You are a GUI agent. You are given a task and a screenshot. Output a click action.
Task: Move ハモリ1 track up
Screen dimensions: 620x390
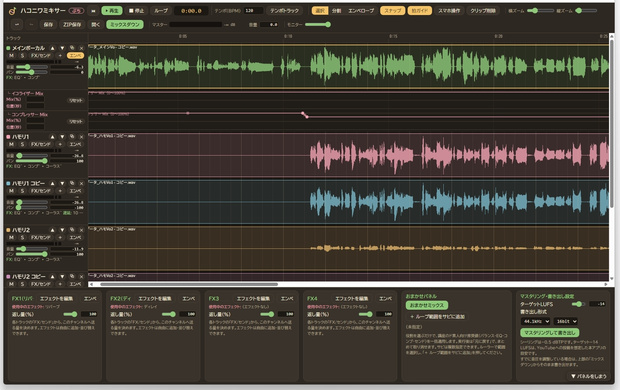52,136
